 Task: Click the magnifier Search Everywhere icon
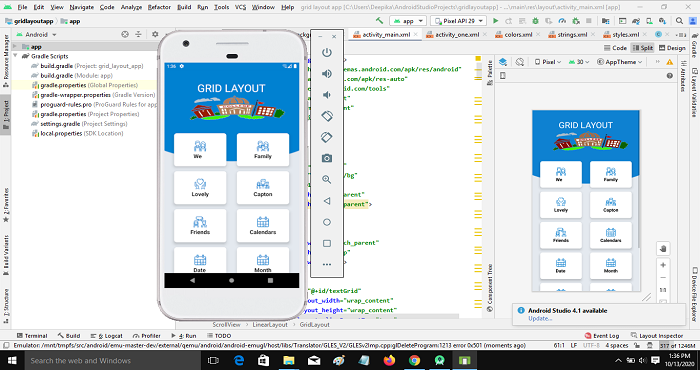(x=679, y=21)
